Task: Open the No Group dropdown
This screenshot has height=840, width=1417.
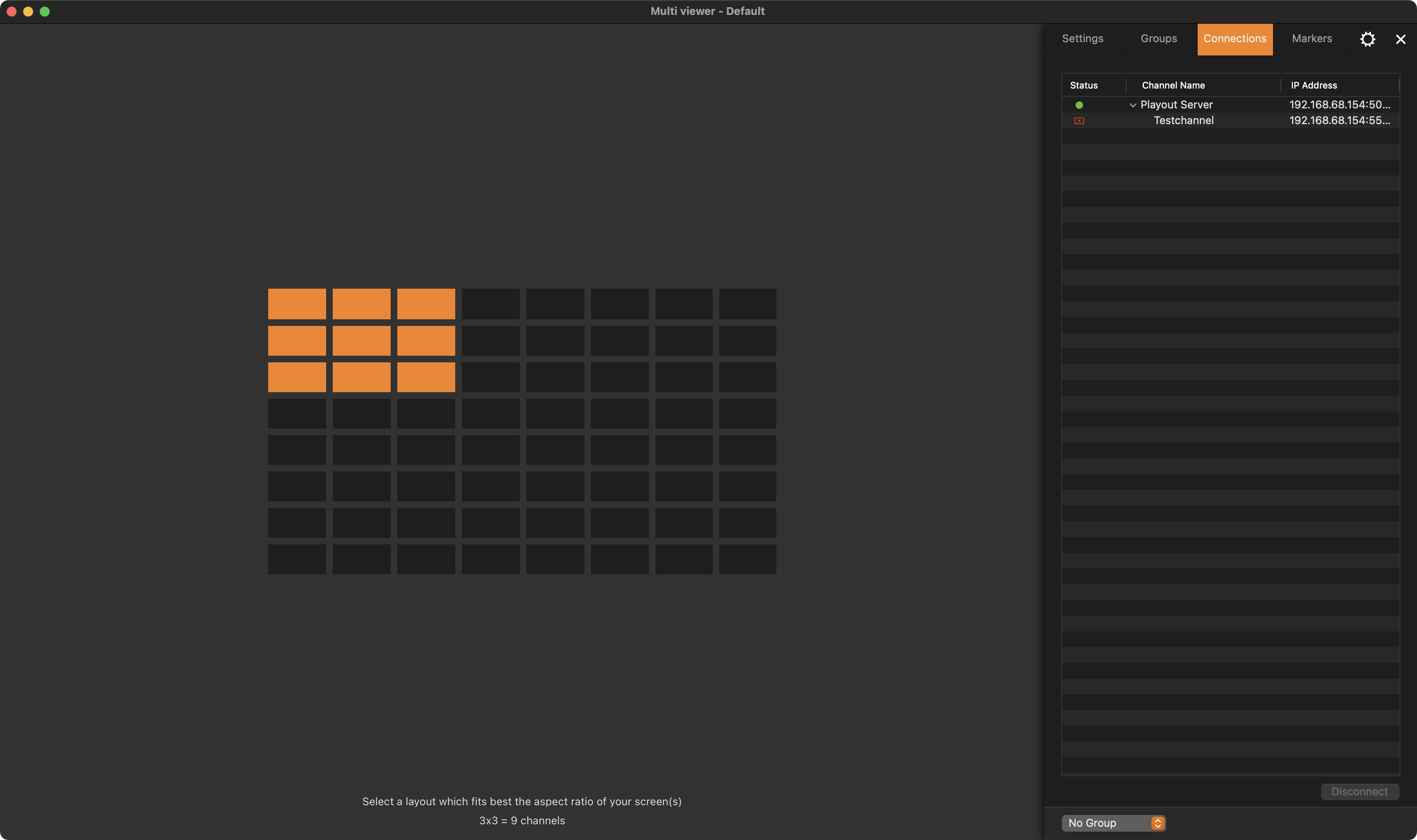Action: [1114, 823]
